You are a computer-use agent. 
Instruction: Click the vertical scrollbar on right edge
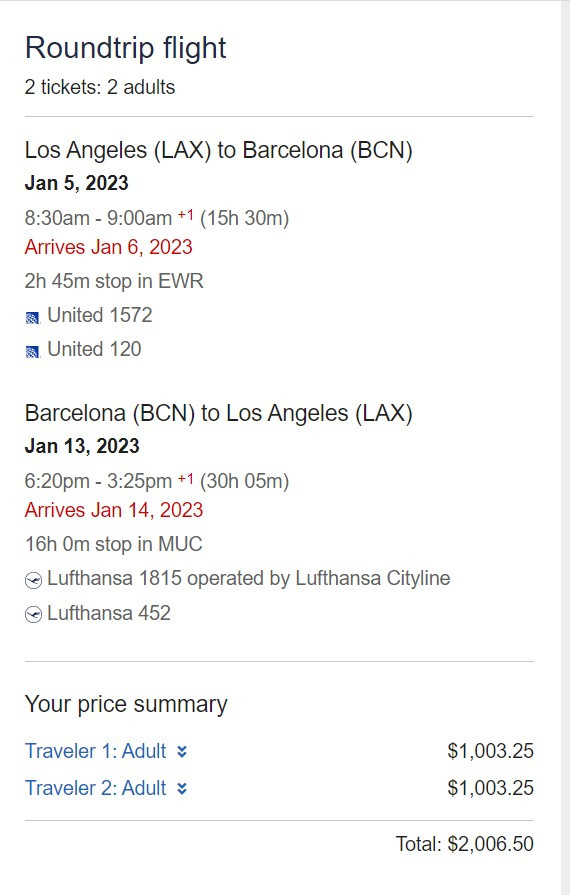click(x=565, y=448)
